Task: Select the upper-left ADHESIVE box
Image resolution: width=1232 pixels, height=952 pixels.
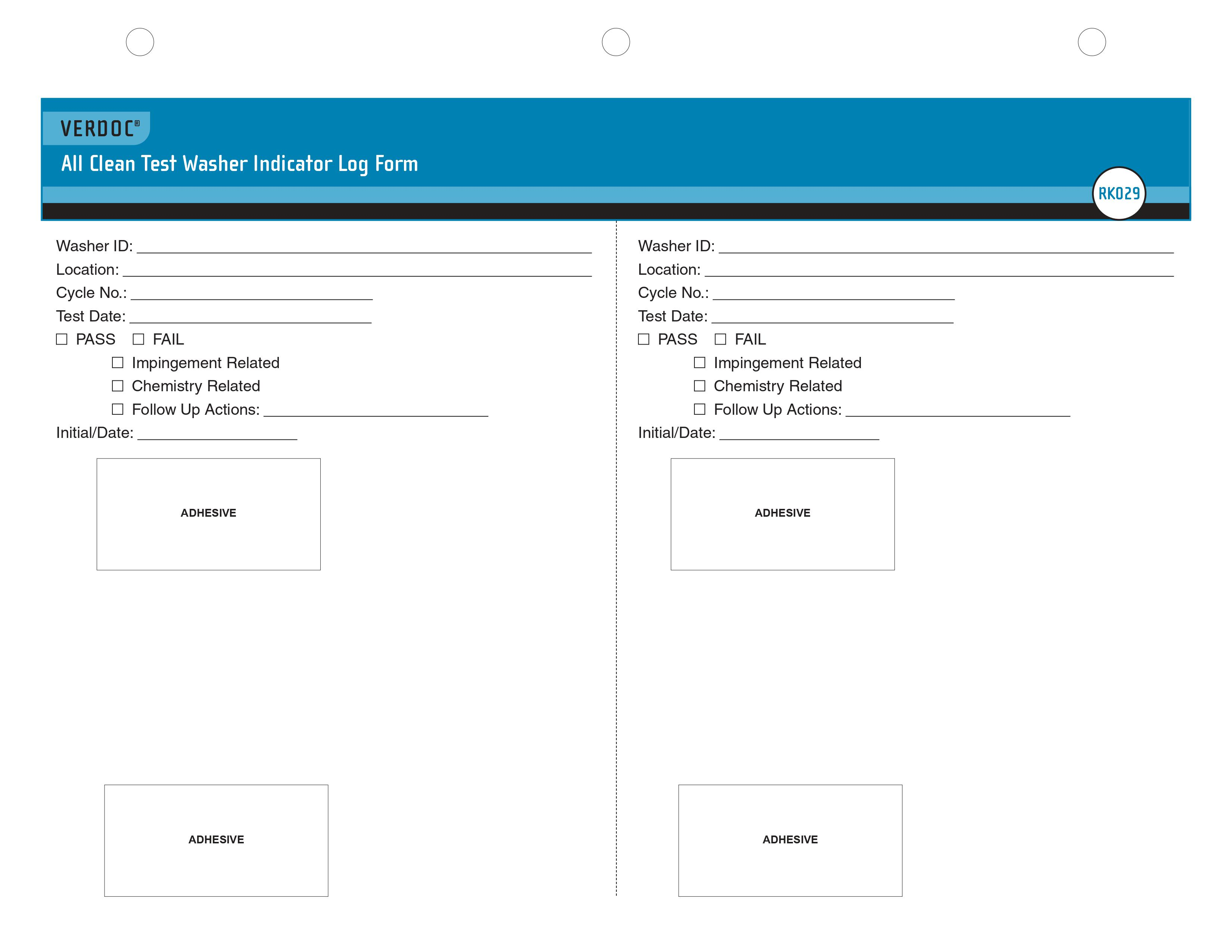Action: [x=209, y=514]
